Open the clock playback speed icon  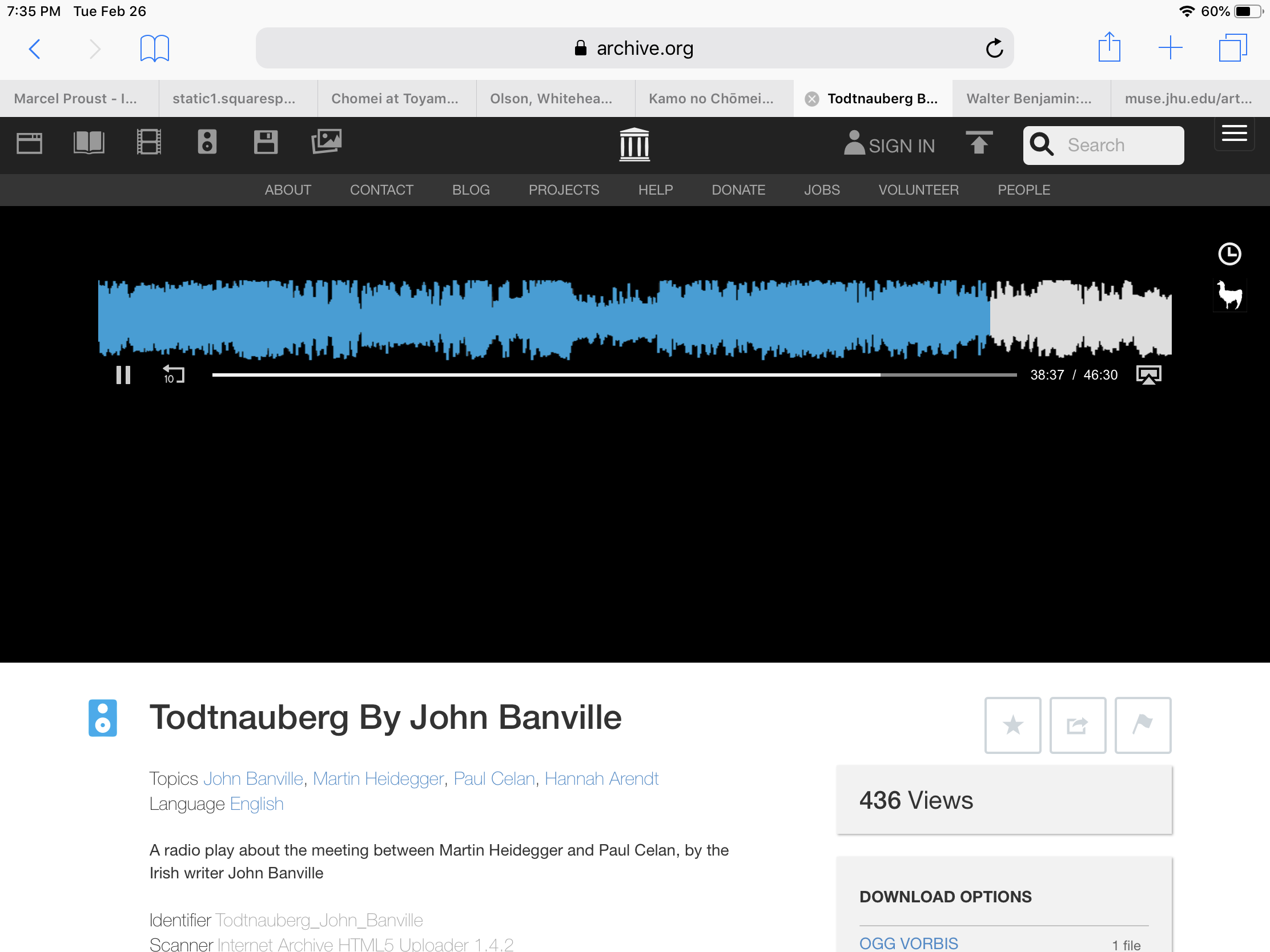coord(1229,253)
